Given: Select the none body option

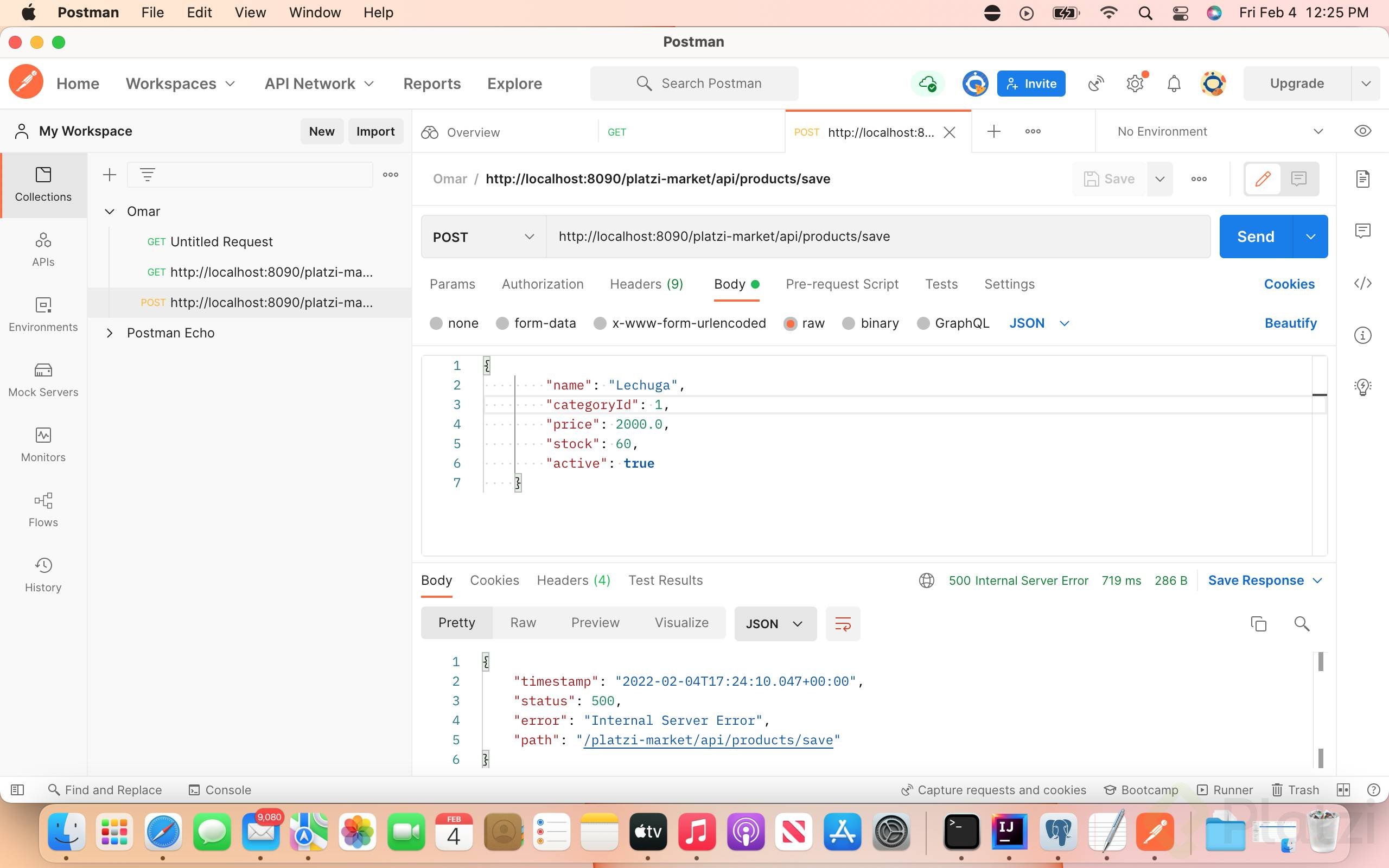Looking at the screenshot, I should pyautogui.click(x=436, y=323).
